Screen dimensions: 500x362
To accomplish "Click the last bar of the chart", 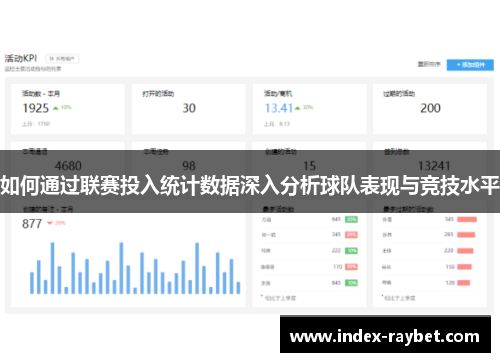I will (238, 288).
